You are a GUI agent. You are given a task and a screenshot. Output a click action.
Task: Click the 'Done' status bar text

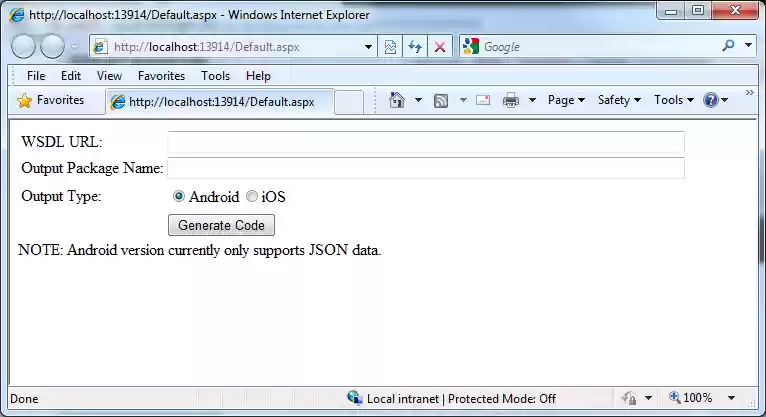click(x=24, y=399)
